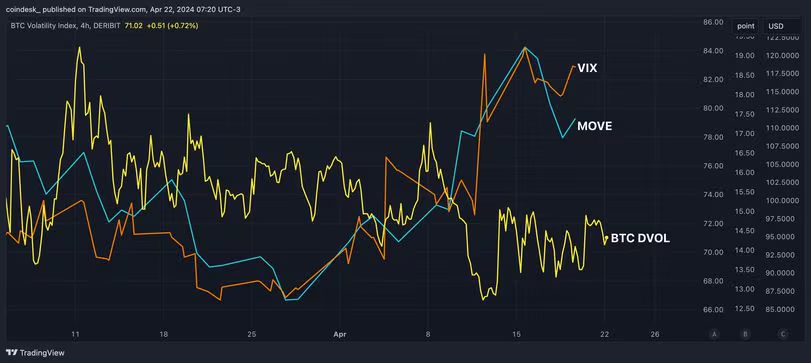This screenshot has height=363, width=811.
Task: Click '15.00' on the point scale
Action: (744, 211)
